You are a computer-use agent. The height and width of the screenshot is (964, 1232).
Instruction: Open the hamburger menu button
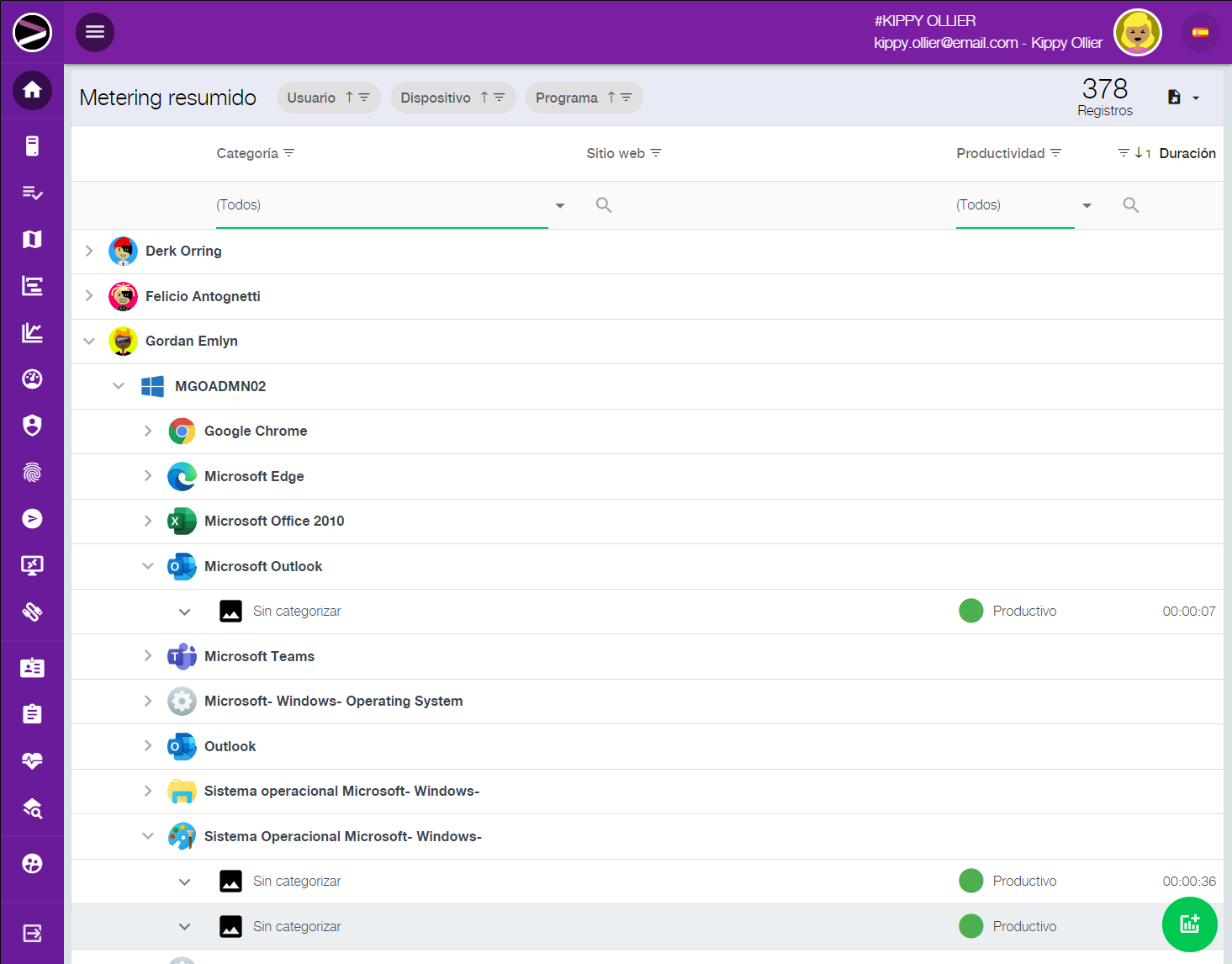[x=95, y=32]
